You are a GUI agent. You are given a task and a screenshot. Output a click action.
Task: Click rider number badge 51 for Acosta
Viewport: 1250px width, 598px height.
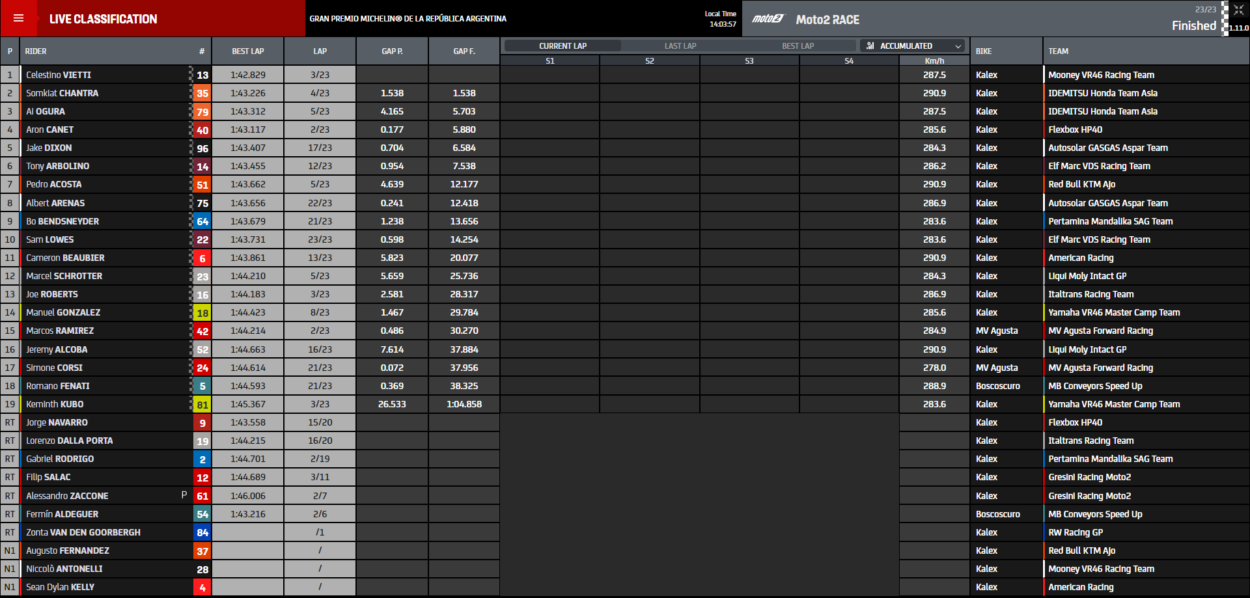202,185
